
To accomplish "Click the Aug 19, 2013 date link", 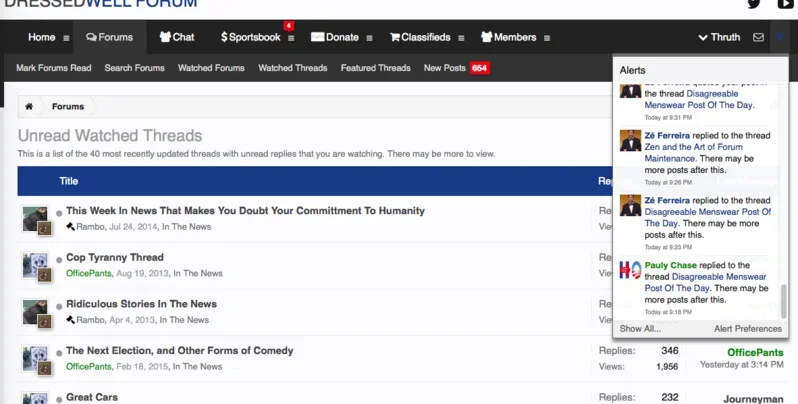I will [142, 273].
